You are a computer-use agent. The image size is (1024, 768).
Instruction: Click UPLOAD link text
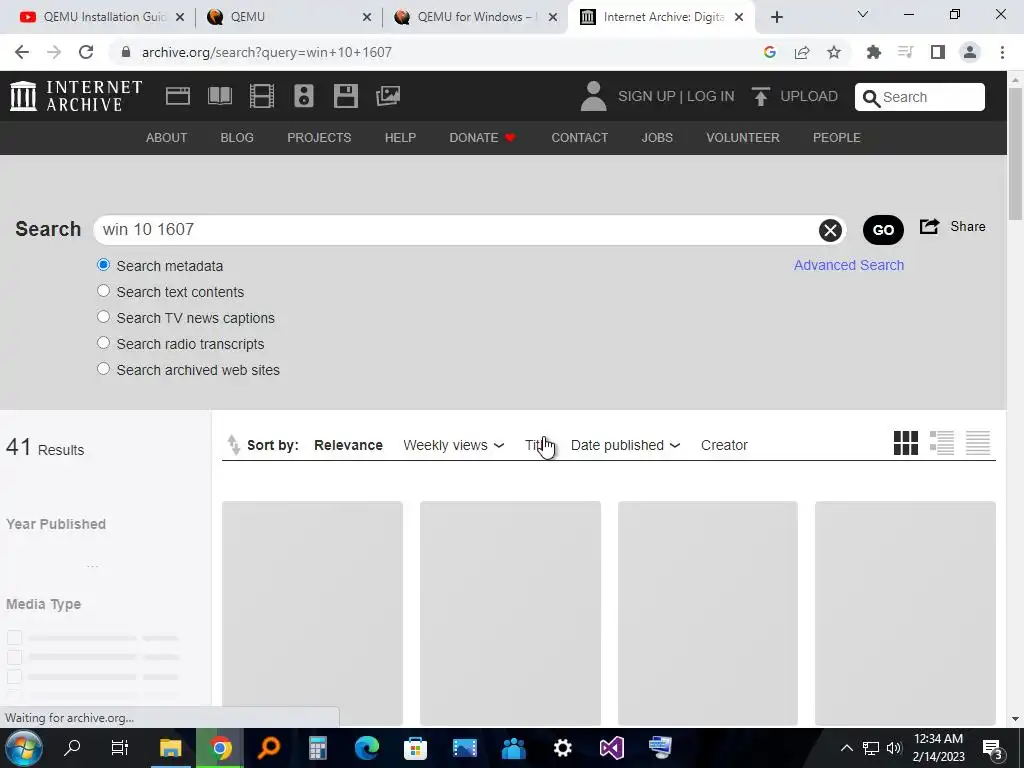point(809,96)
